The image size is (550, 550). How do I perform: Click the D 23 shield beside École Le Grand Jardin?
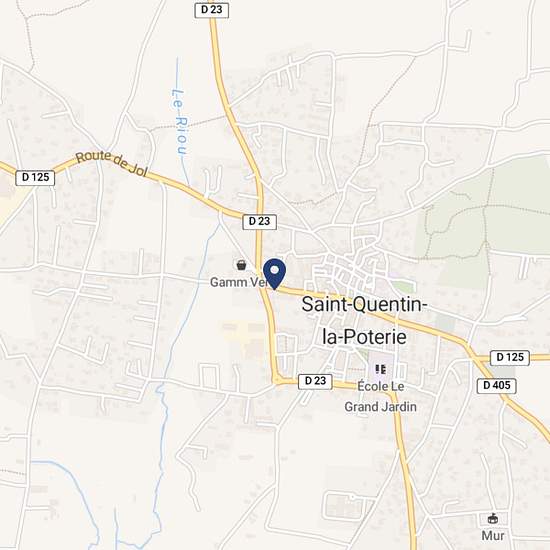tap(315, 381)
